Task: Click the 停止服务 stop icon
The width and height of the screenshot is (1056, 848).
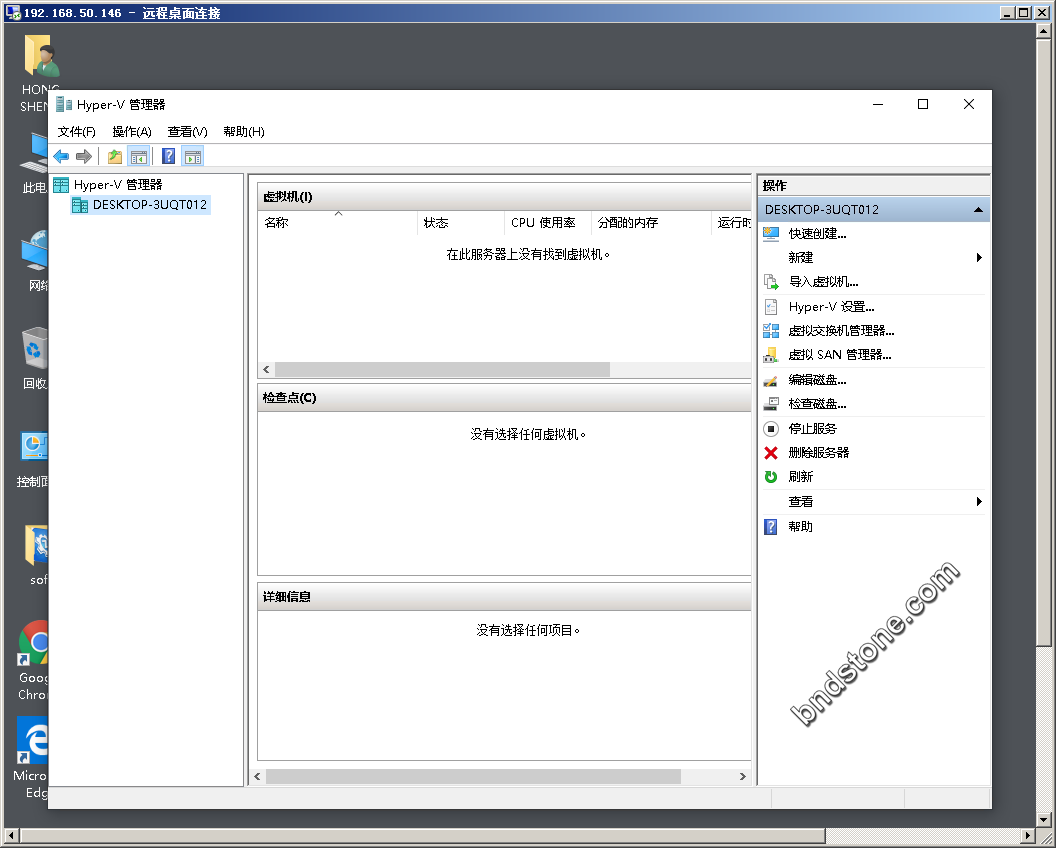Action: [771, 428]
